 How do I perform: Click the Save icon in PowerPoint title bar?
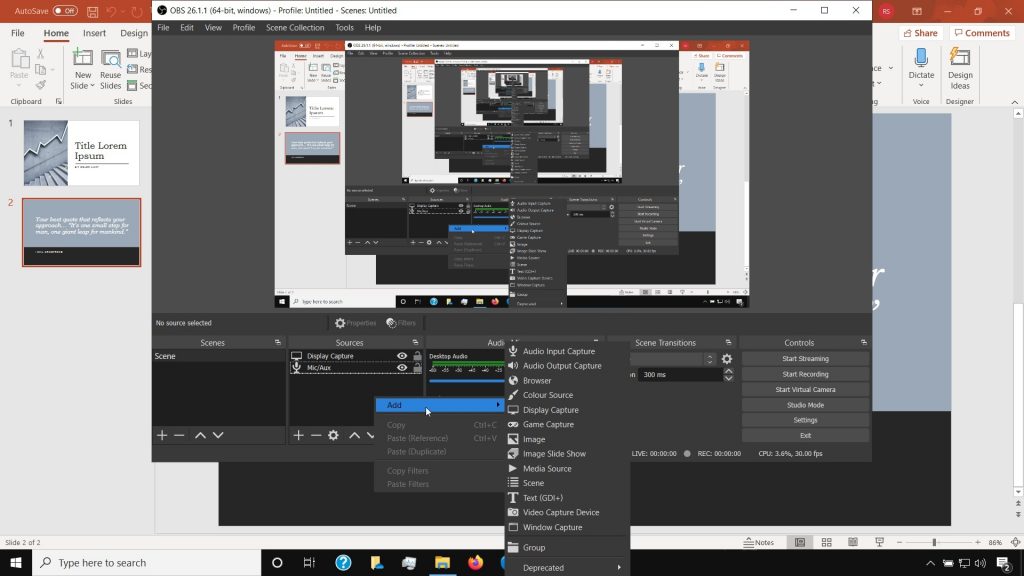coord(93,11)
